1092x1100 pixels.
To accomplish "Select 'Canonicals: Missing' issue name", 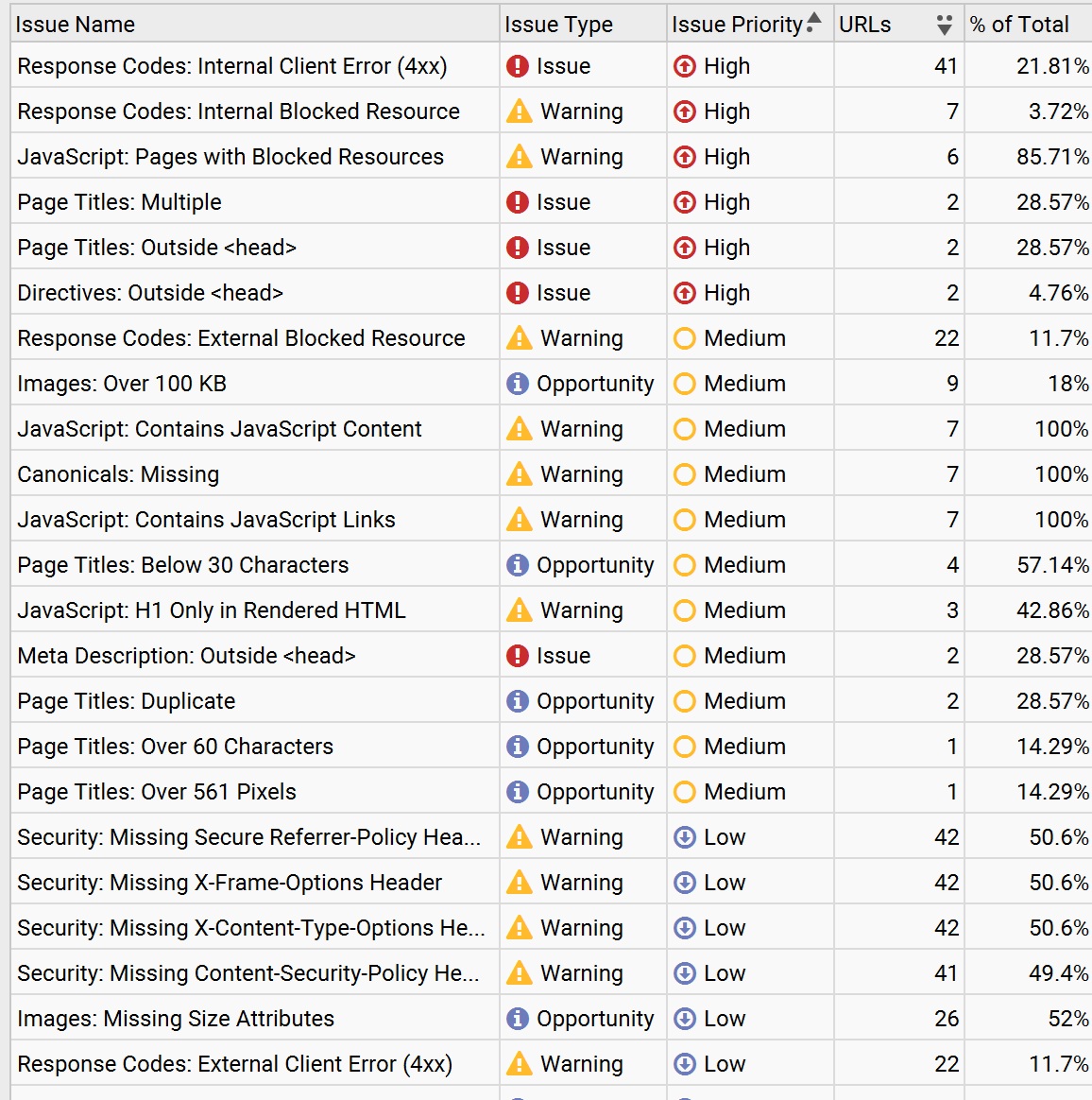I will (x=118, y=474).
